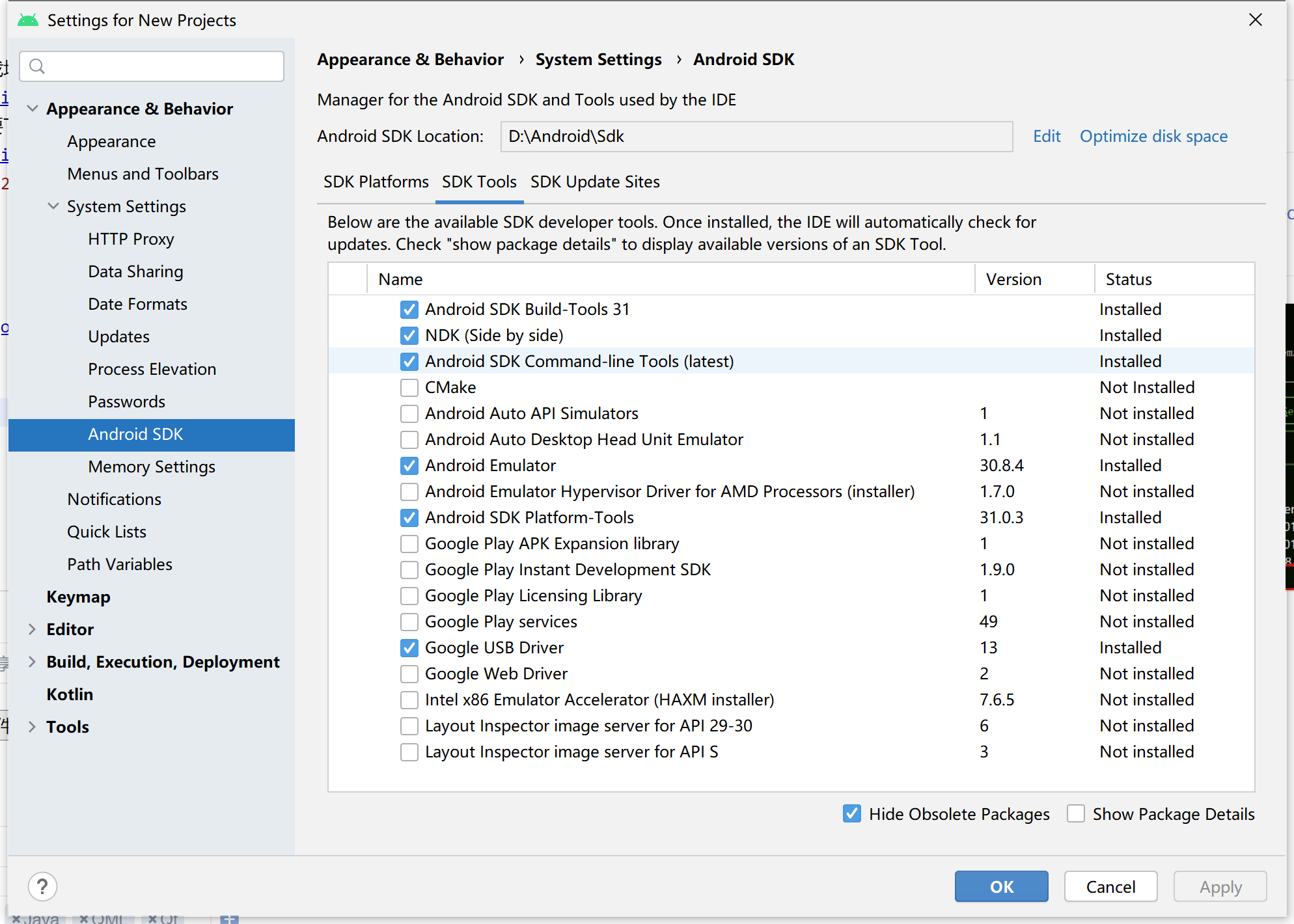Select the SDK Tools tab
Image resolution: width=1294 pixels, height=924 pixels.
pos(479,182)
